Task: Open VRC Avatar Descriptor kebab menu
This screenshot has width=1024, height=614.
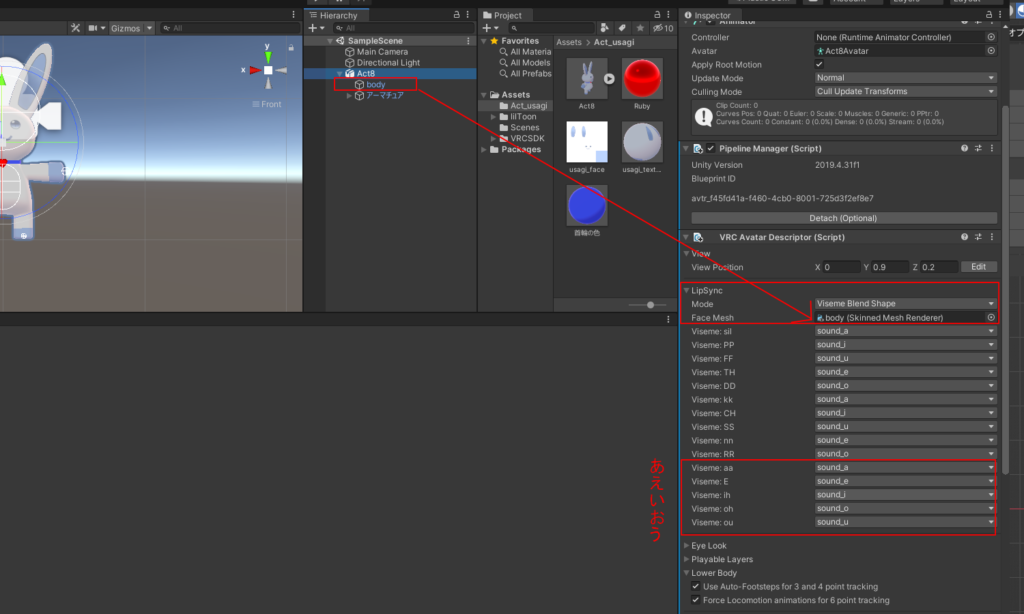Action: 992,237
